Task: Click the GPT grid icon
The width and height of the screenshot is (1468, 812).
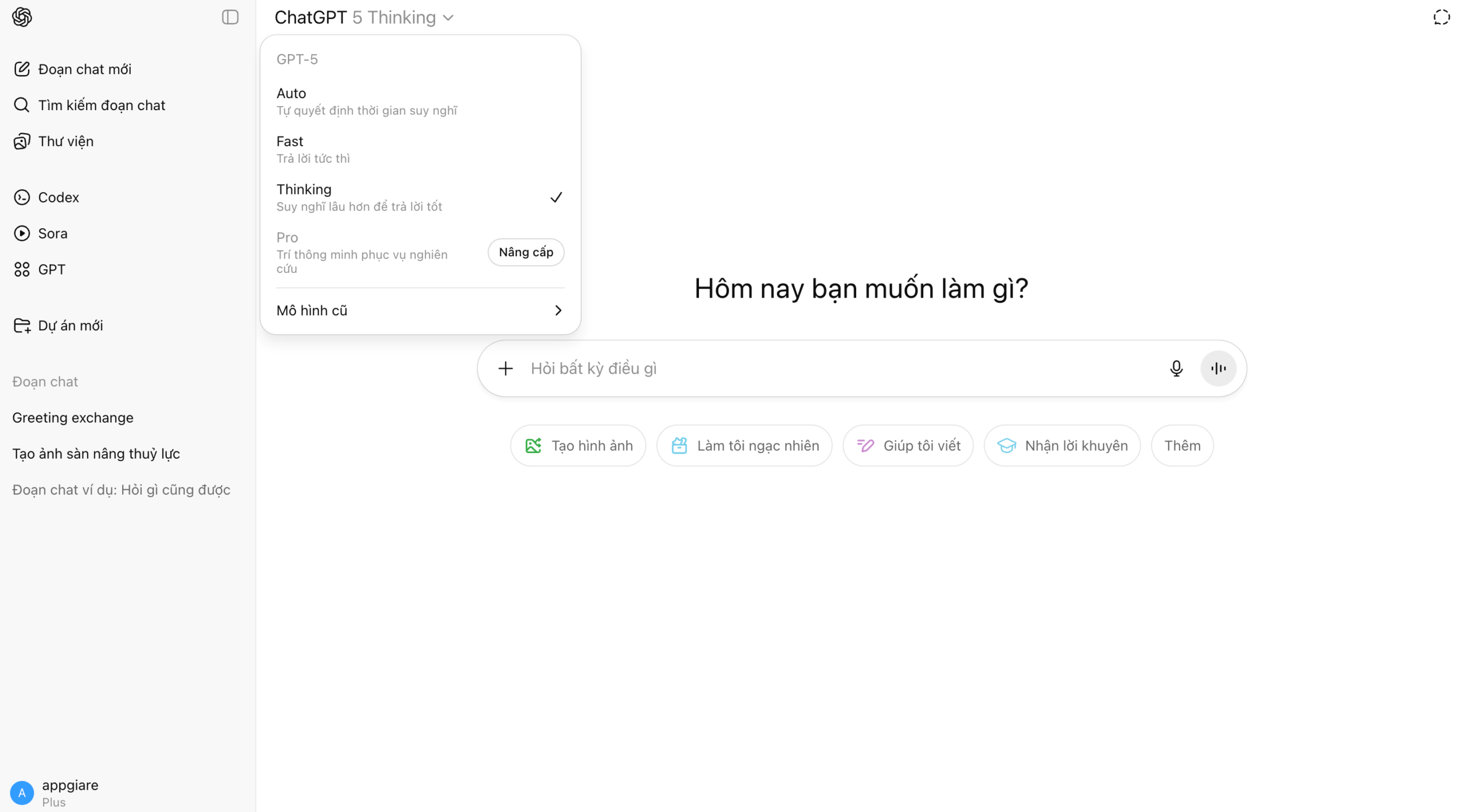Action: coord(22,270)
